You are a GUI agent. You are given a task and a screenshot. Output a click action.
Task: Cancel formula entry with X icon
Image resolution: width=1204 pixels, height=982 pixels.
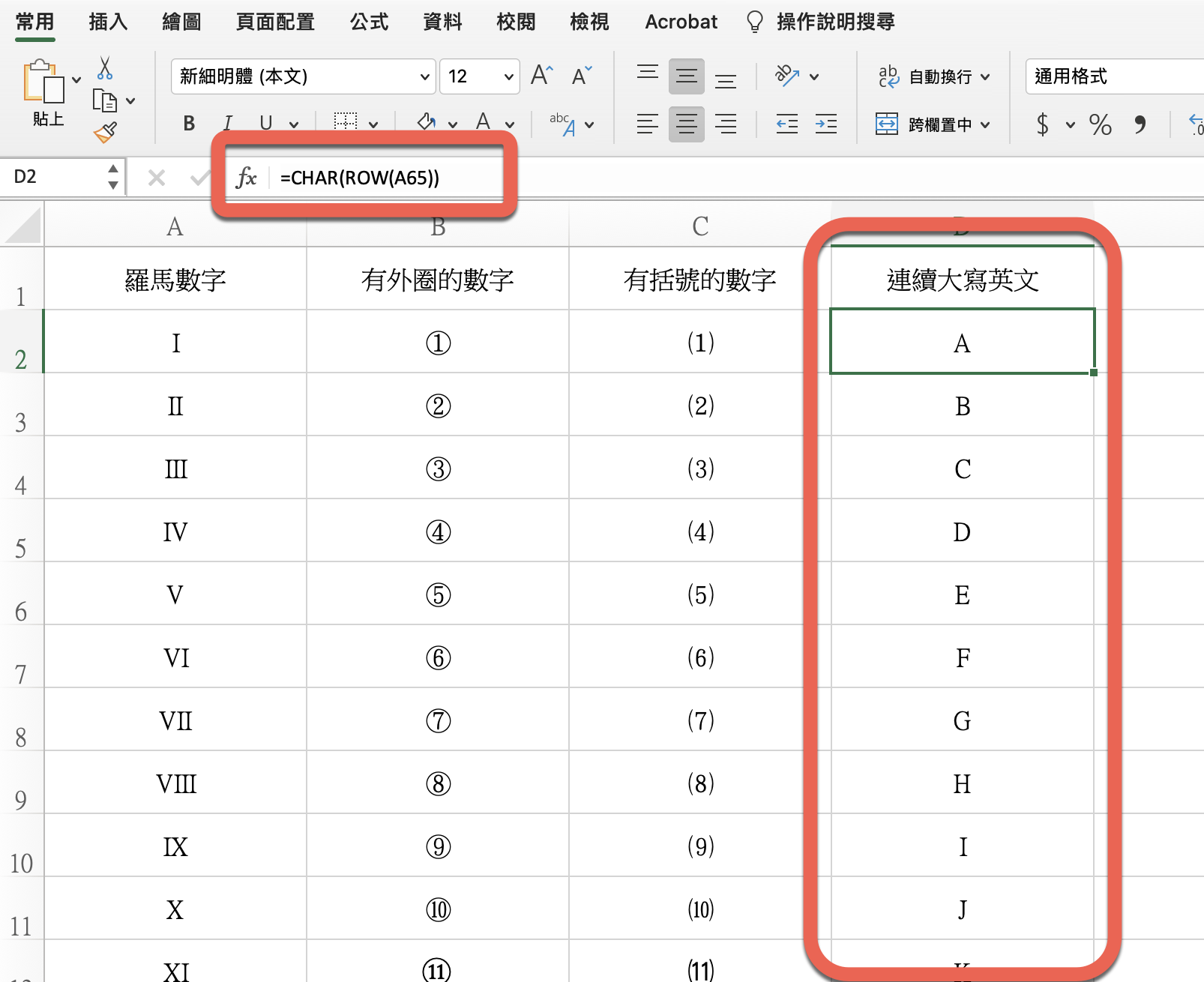(157, 178)
